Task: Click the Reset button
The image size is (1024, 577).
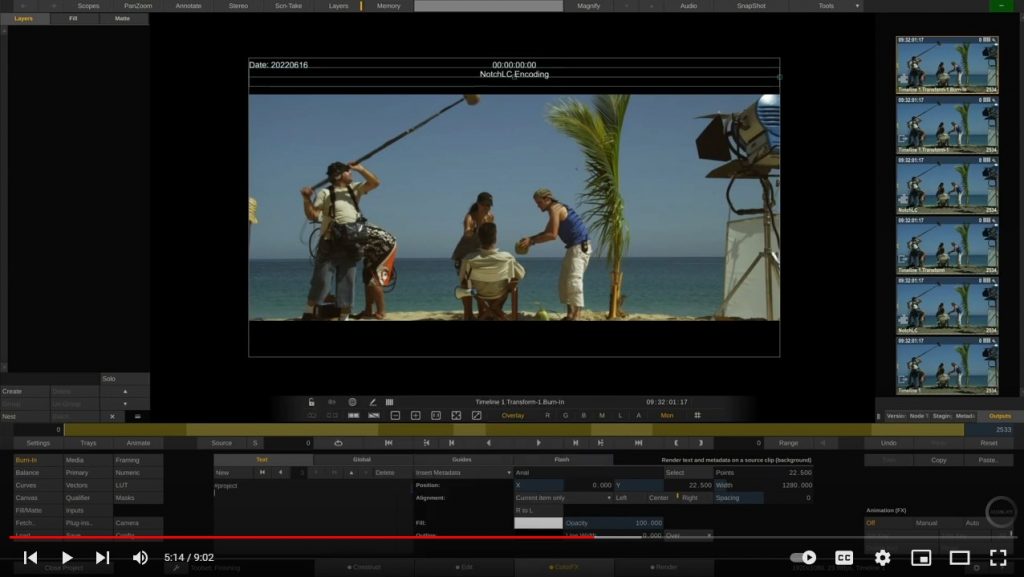Action: tap(989, 443)
